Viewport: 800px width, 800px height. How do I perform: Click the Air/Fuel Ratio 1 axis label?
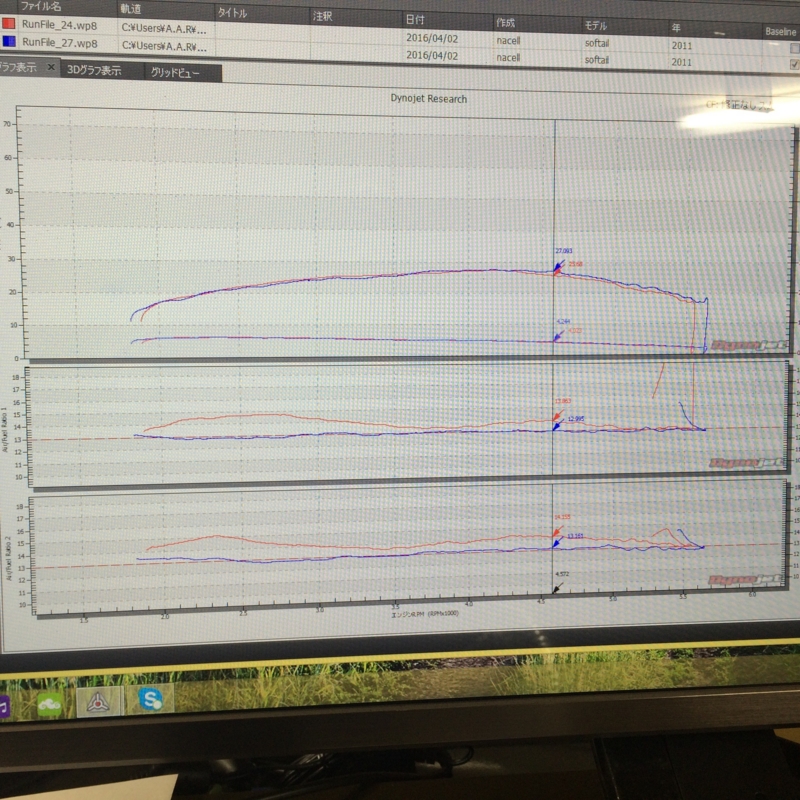[5, 430]
